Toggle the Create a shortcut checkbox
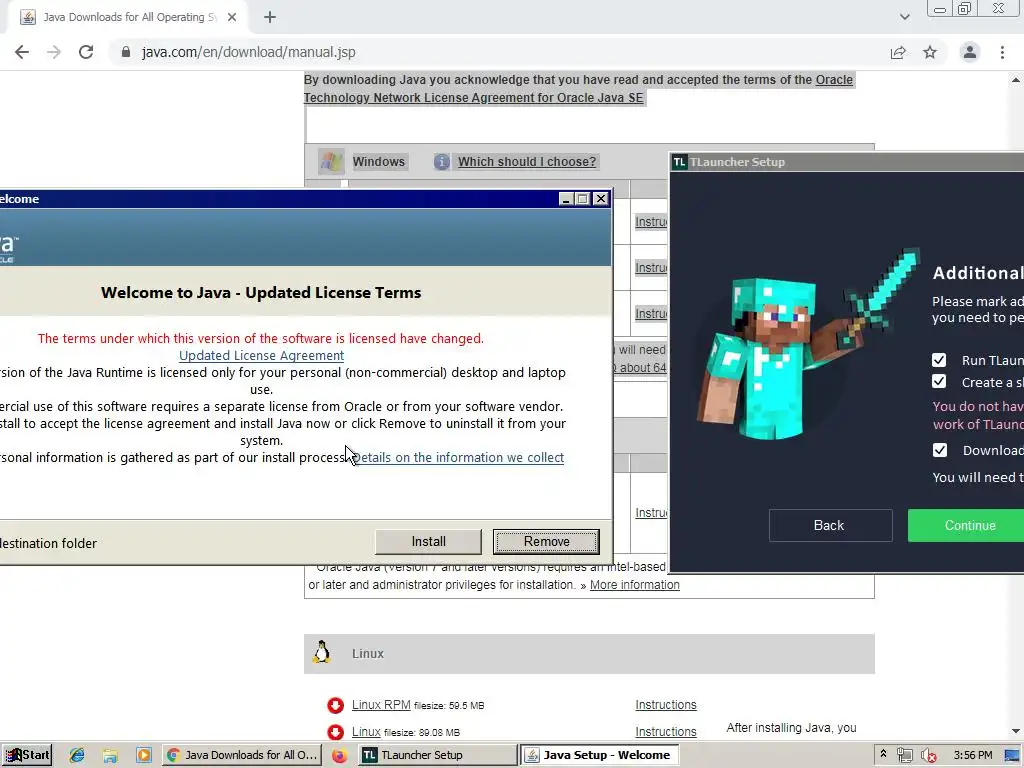 [x=939, y=381]
